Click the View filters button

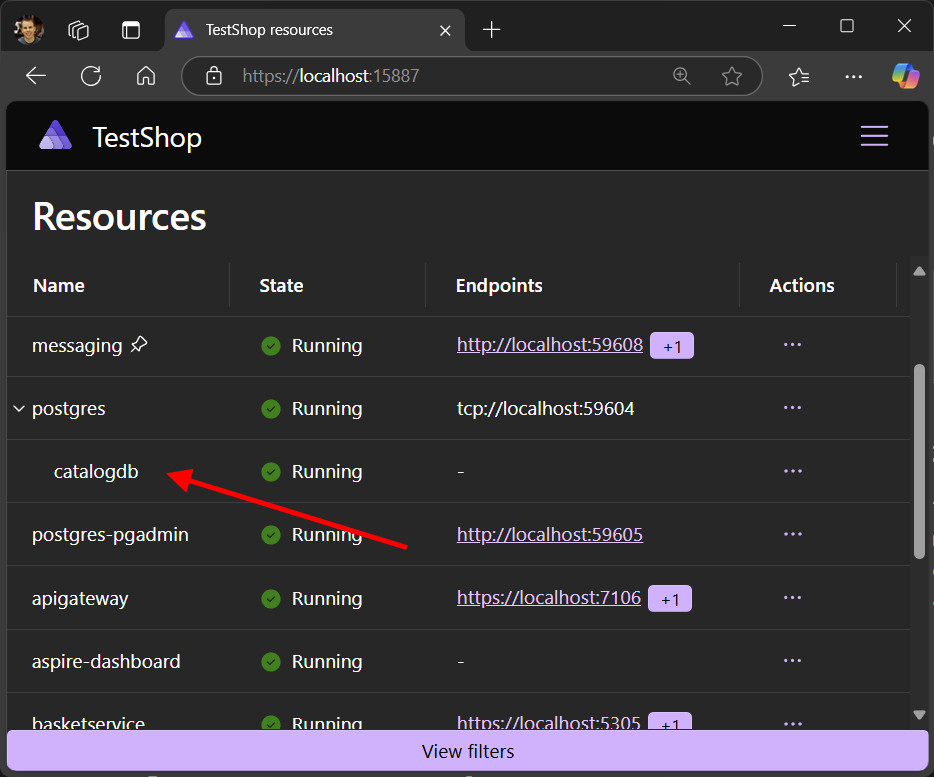467,751
